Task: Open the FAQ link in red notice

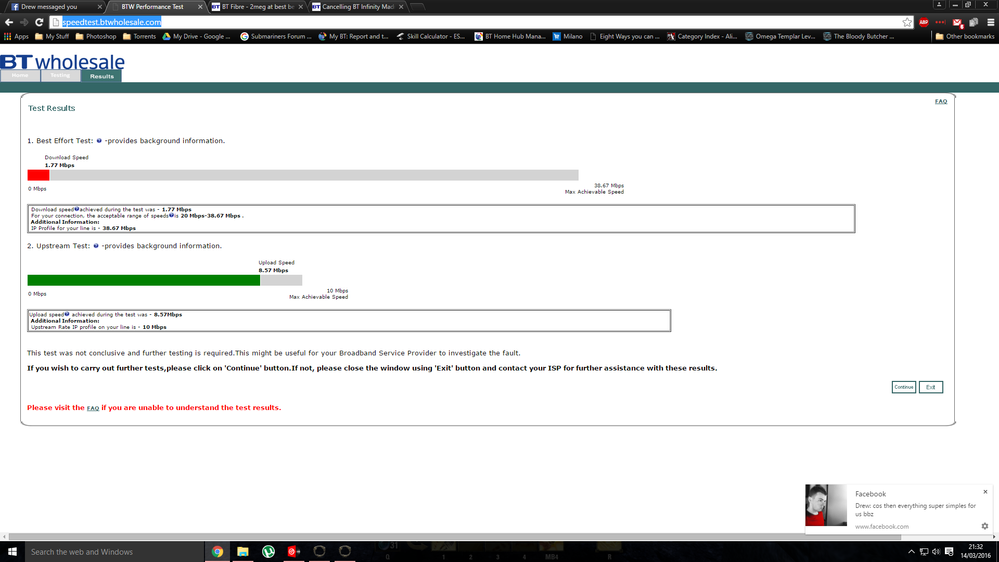Action: (x=93, y=408)
